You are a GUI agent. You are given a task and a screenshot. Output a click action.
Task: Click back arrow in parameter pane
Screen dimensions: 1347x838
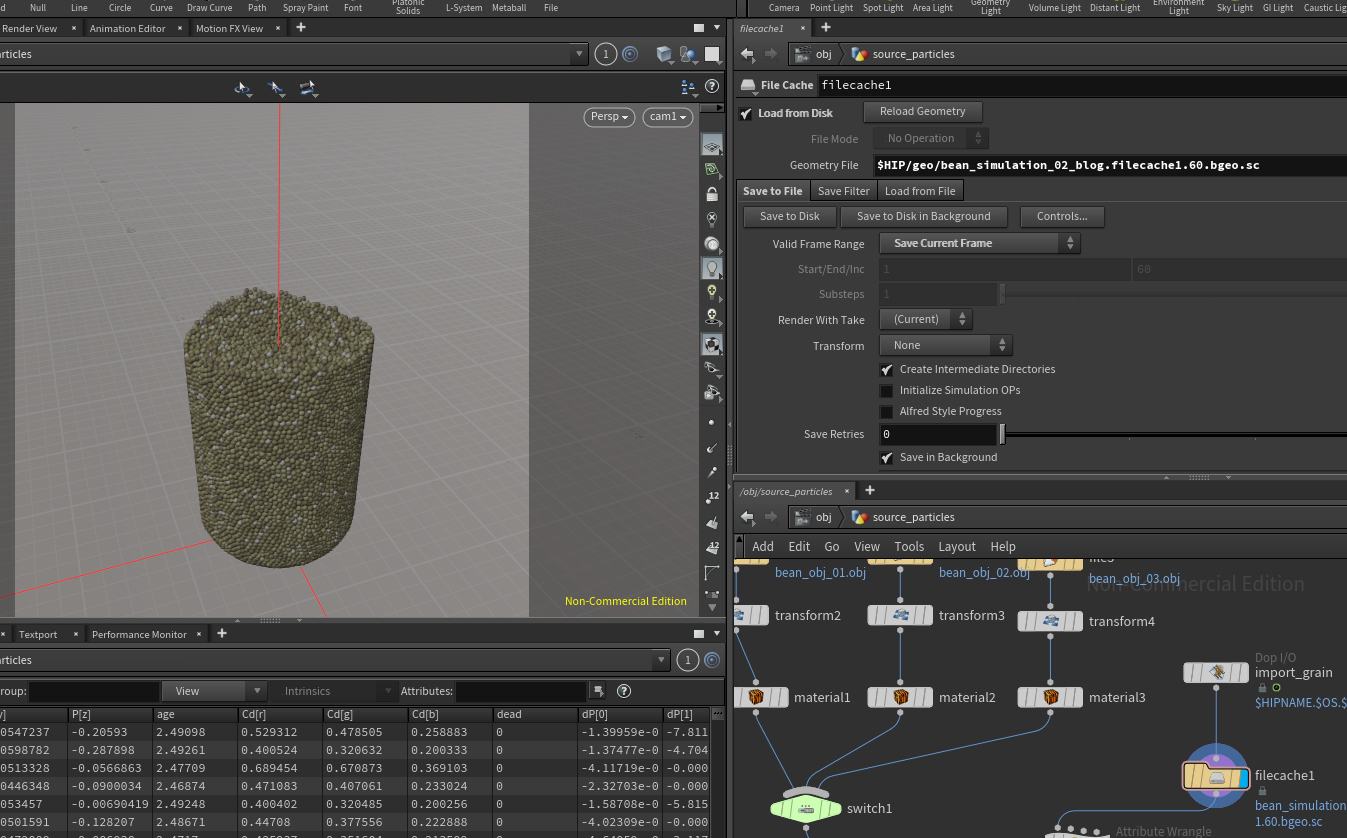pyautogui.click(x=747, y=54)
